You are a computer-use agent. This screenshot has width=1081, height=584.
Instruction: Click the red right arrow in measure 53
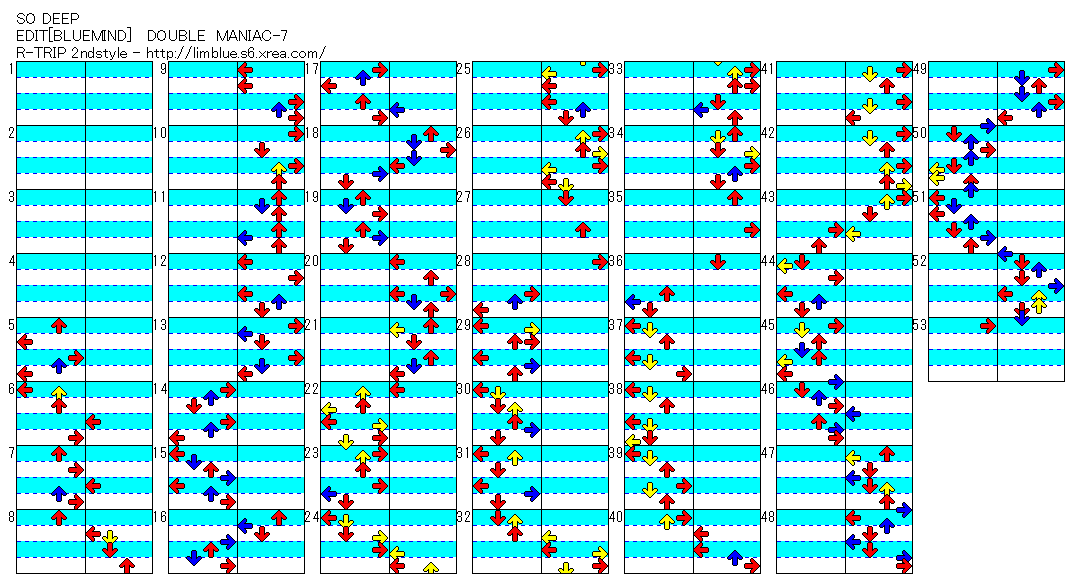click(988, 325)
